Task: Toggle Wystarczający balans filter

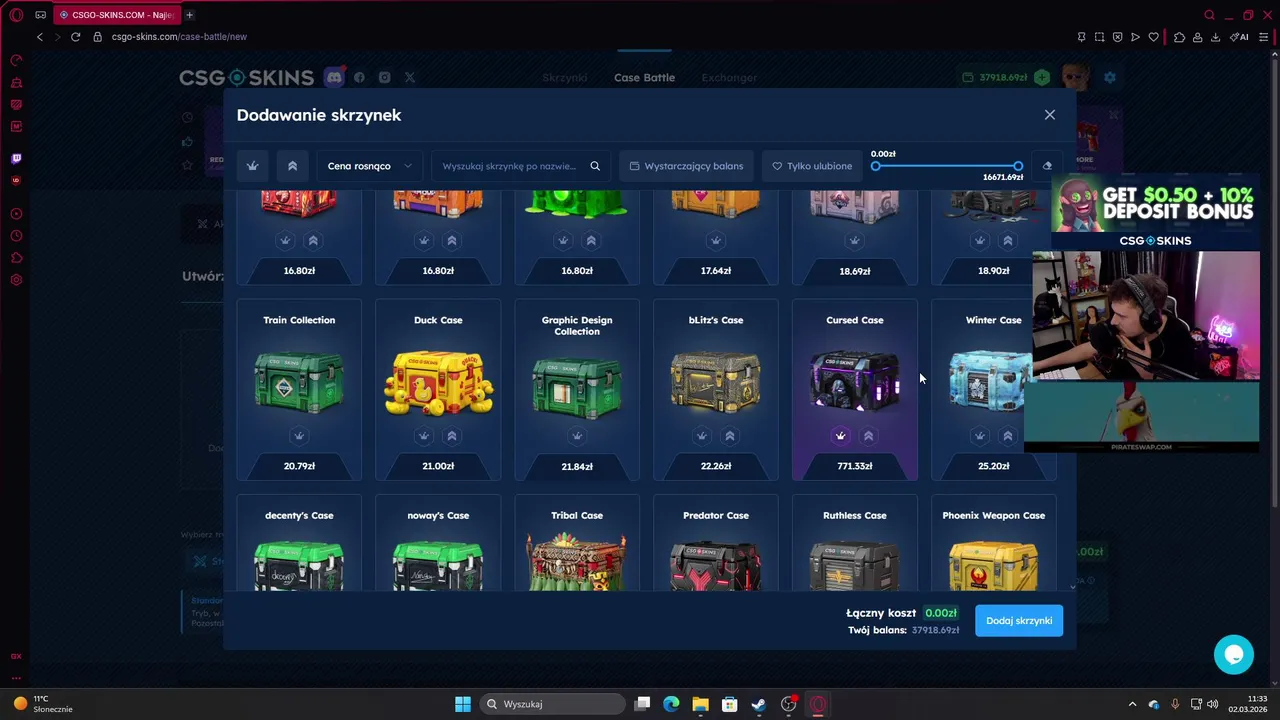Action: (x=686, y=166)
